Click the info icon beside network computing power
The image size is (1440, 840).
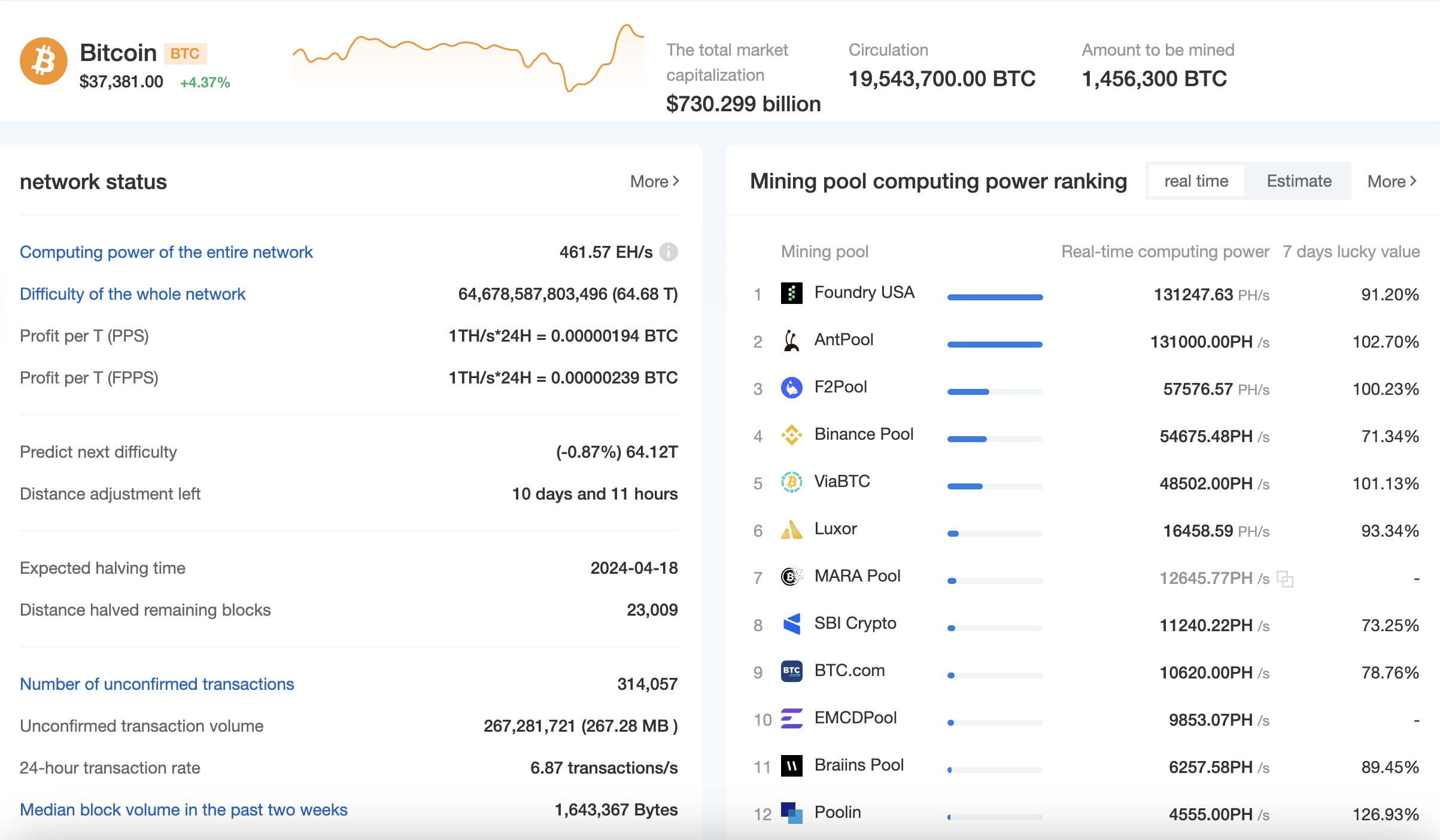pos(669,252)
